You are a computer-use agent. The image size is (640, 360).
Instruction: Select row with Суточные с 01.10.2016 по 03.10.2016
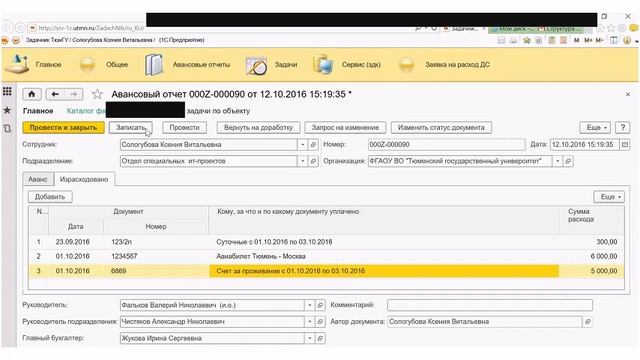[x=327, y=242]
